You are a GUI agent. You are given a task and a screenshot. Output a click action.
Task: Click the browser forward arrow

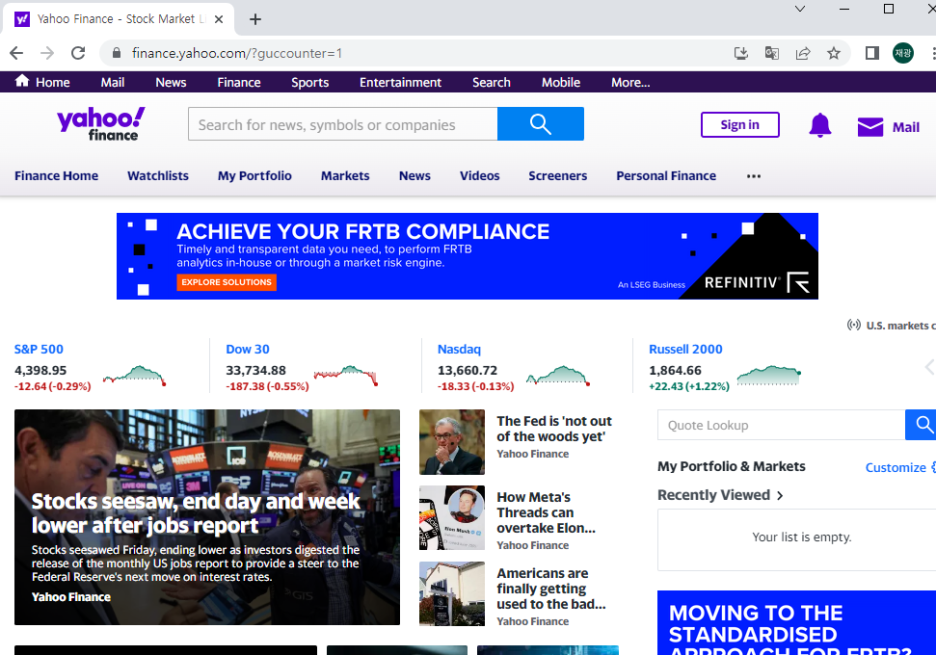click(47, 53)
